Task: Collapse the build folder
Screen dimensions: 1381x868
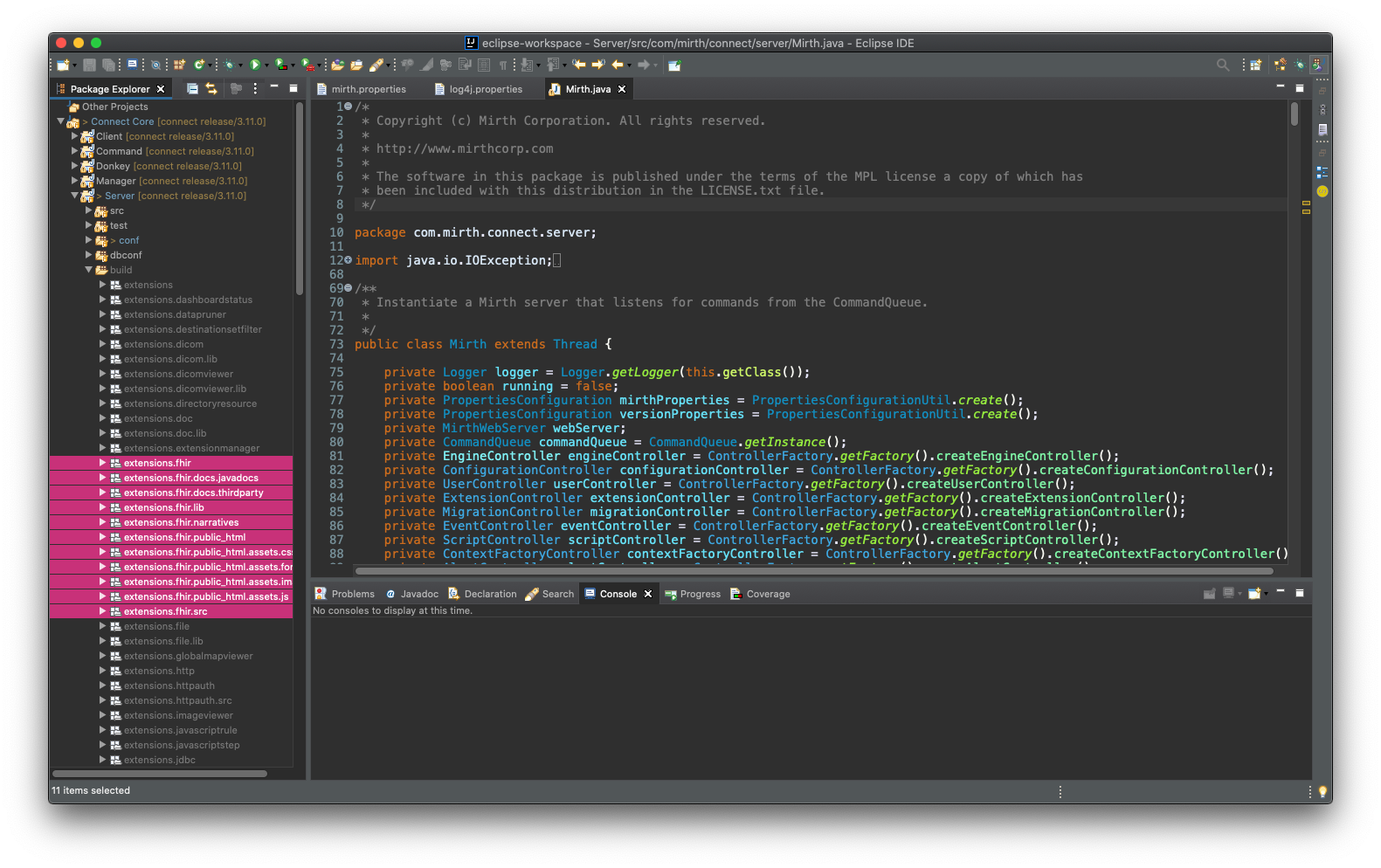Action: click(88, 270)
